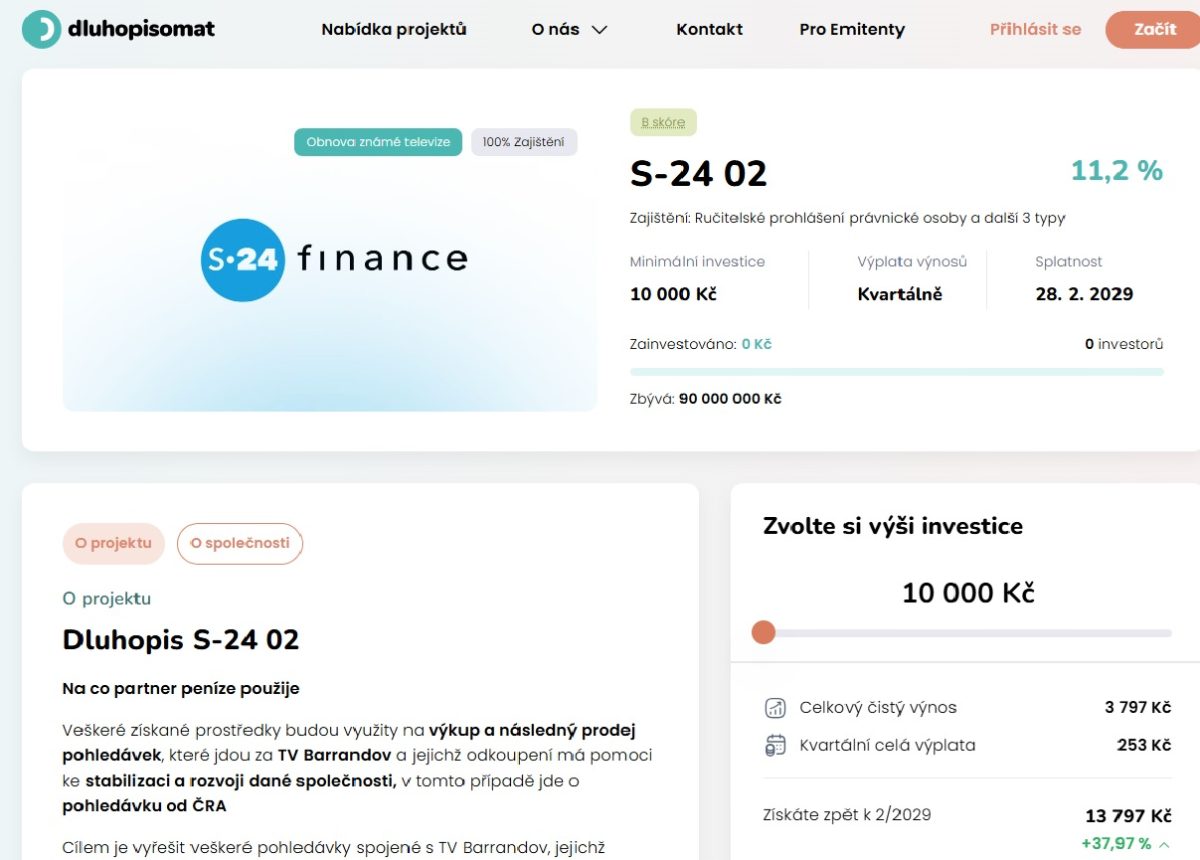Open the Kontakt page
The height and width of the screenshot is (860, 1200).
(x=709, y=29)
